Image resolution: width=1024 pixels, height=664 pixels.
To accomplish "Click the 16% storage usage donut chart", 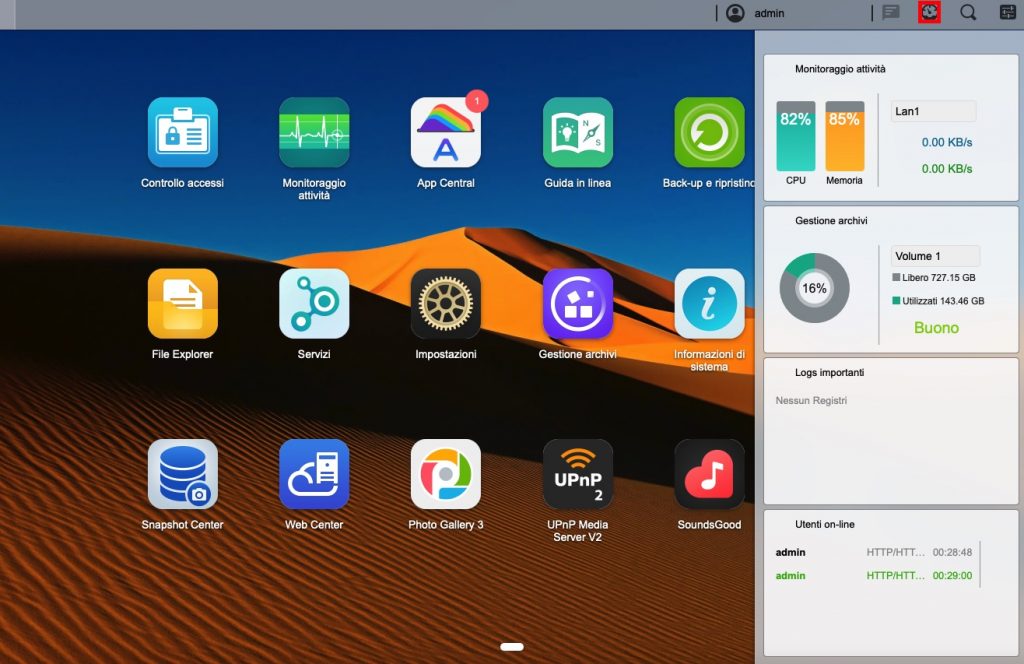I will (814, 288).
